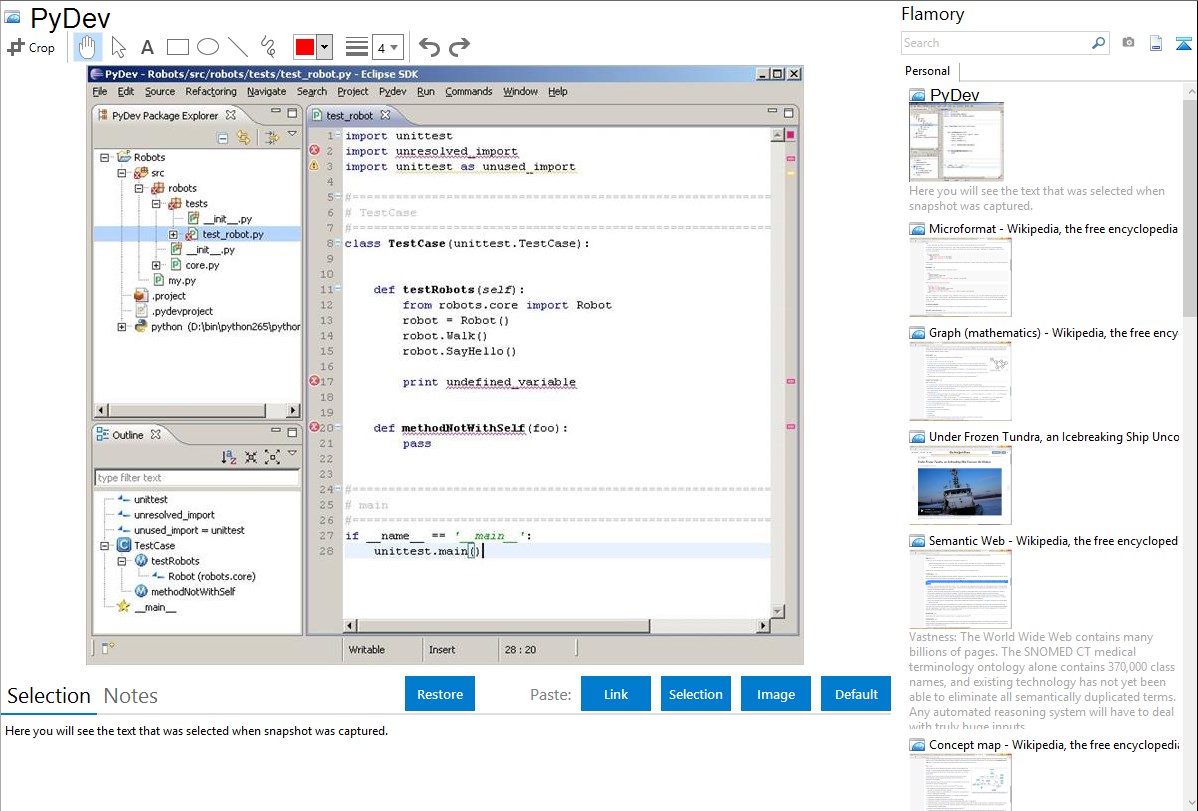Switch to the Notes tab
The image size is (1198, 811).
coord(131,696)
